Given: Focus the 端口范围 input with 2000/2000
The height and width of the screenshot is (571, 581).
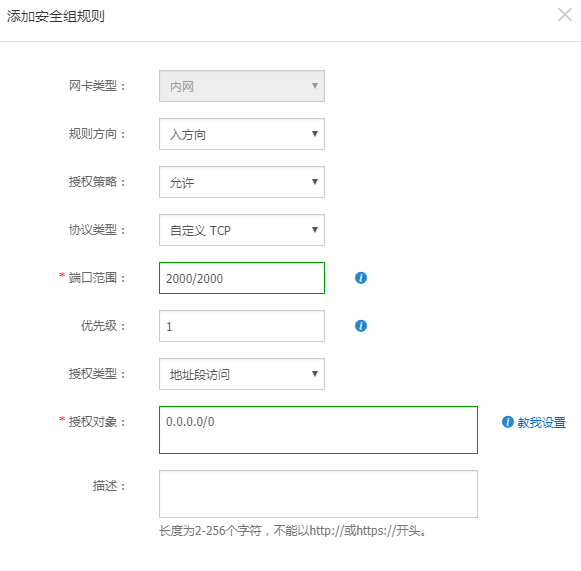Looking at the screenshot, I should coord(242,278).
